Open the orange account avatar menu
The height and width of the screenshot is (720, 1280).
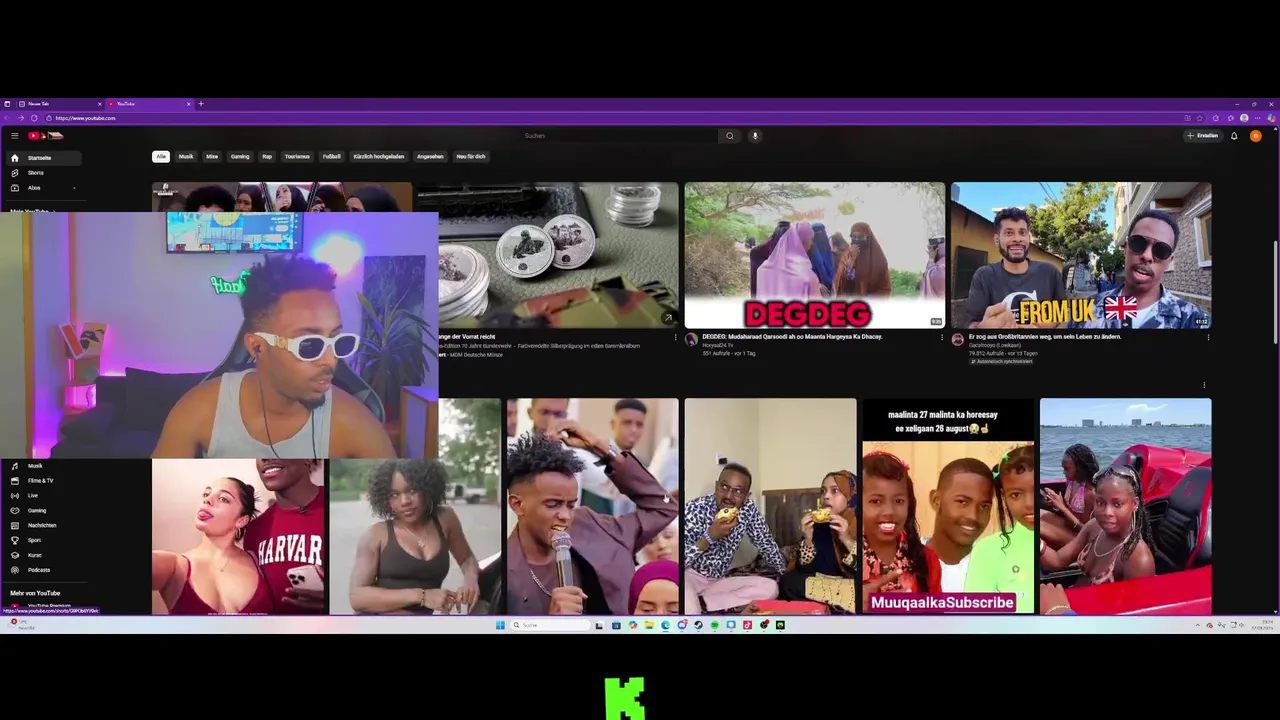[x=1256, y=136]
